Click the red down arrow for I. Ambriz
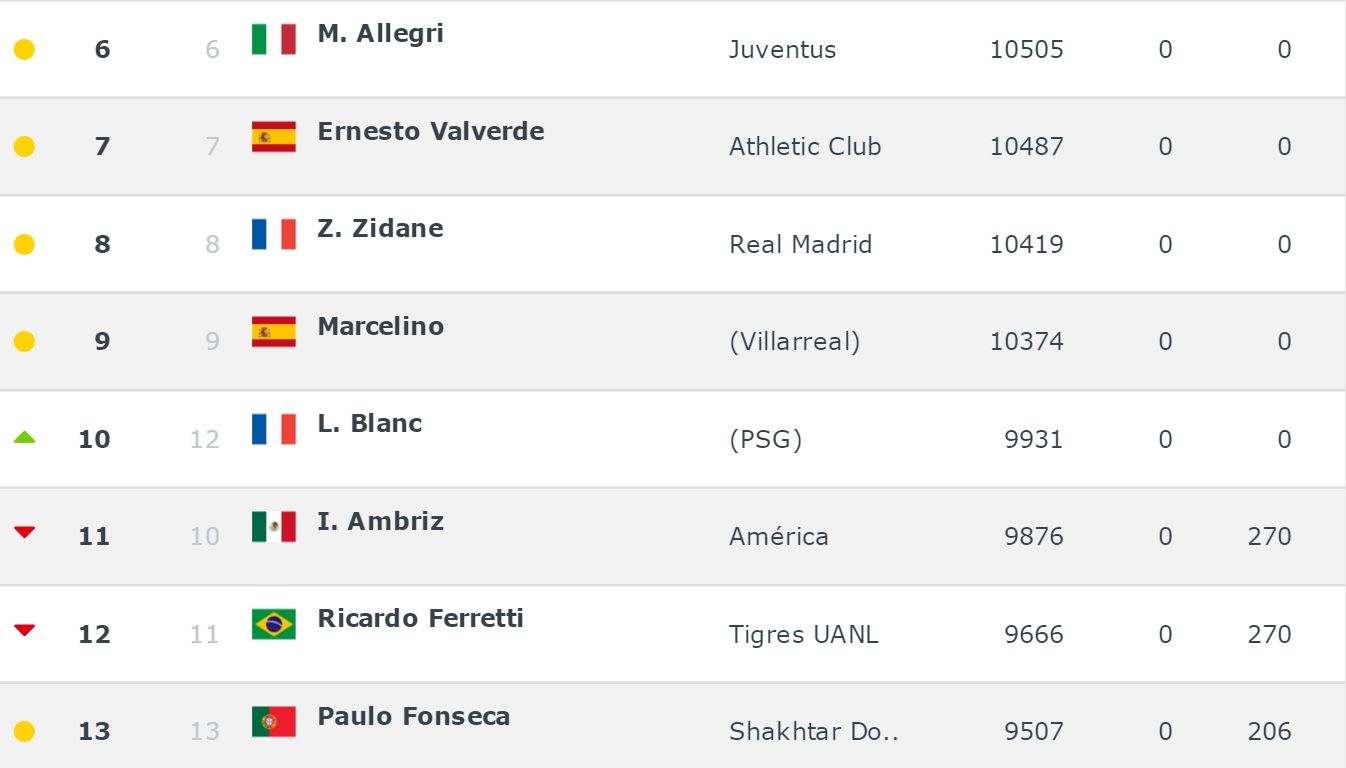 click(x=25, y=534)
